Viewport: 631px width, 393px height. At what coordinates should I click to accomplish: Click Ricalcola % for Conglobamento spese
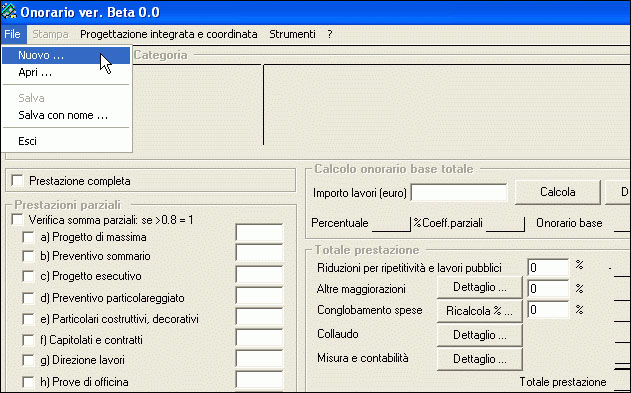click(480, 311)
